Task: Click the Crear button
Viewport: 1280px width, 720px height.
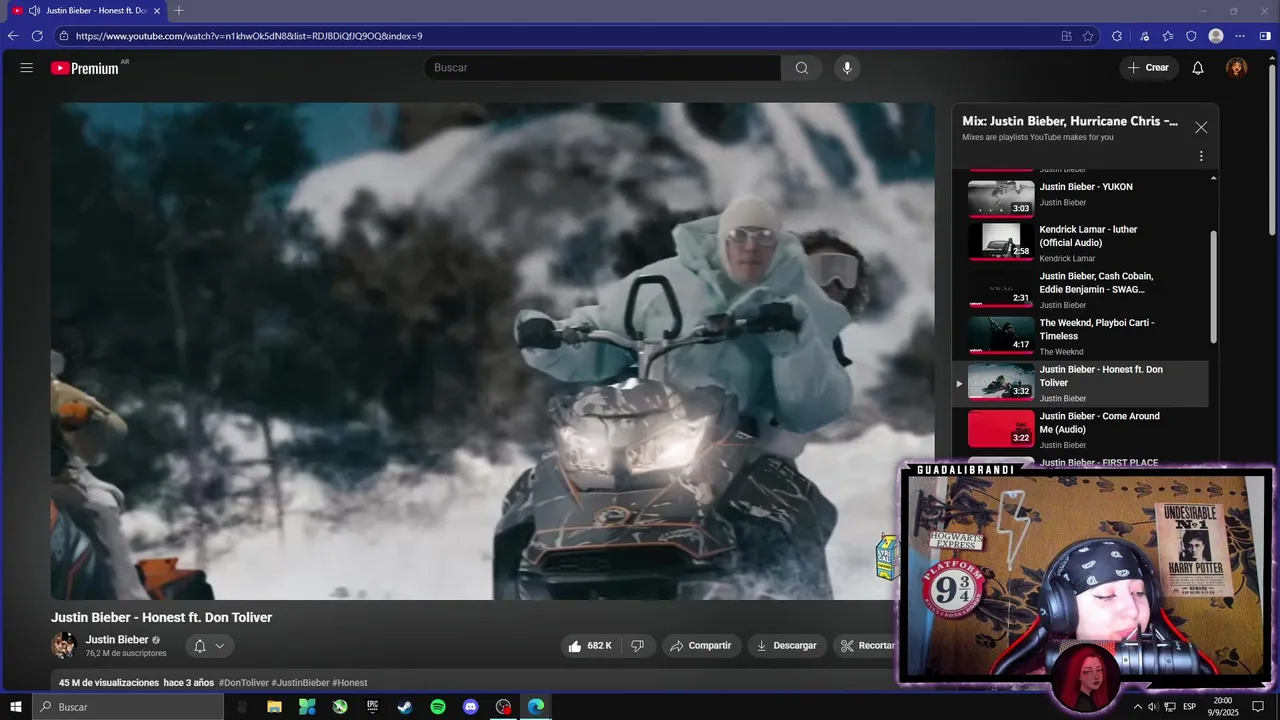Action: click(1148, 68)
